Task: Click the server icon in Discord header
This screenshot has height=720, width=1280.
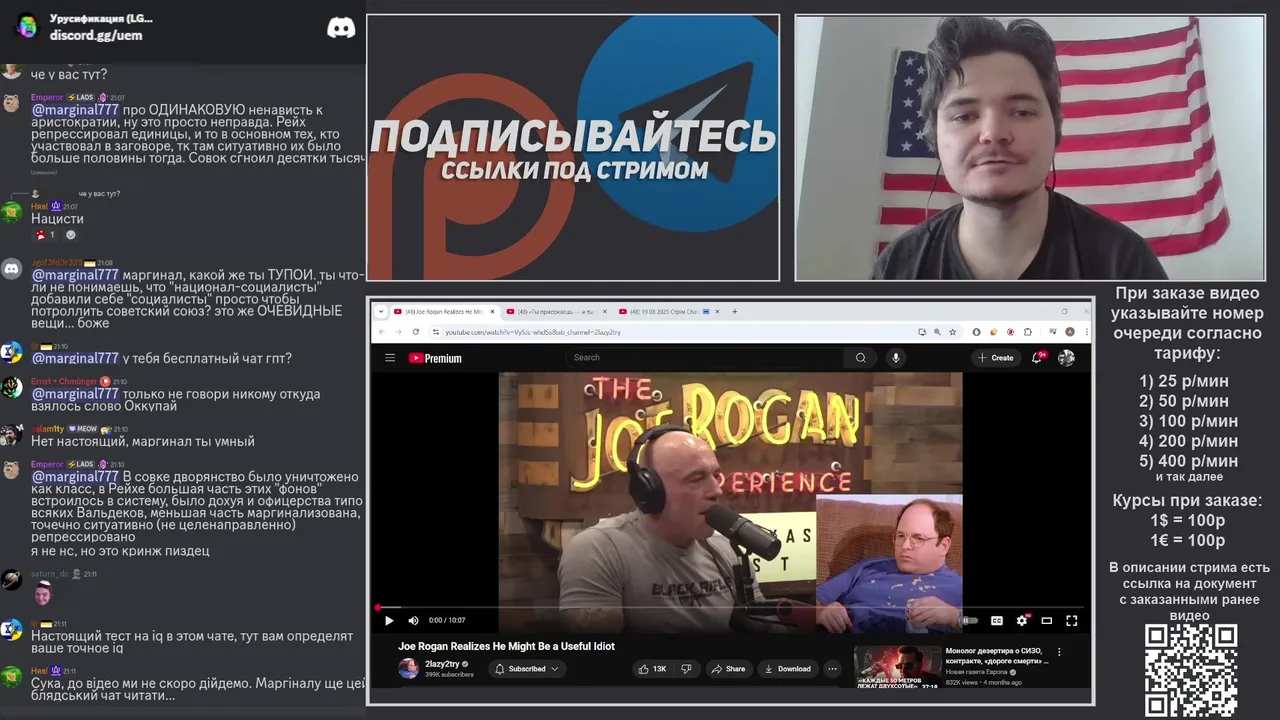Action: (27, 26)
